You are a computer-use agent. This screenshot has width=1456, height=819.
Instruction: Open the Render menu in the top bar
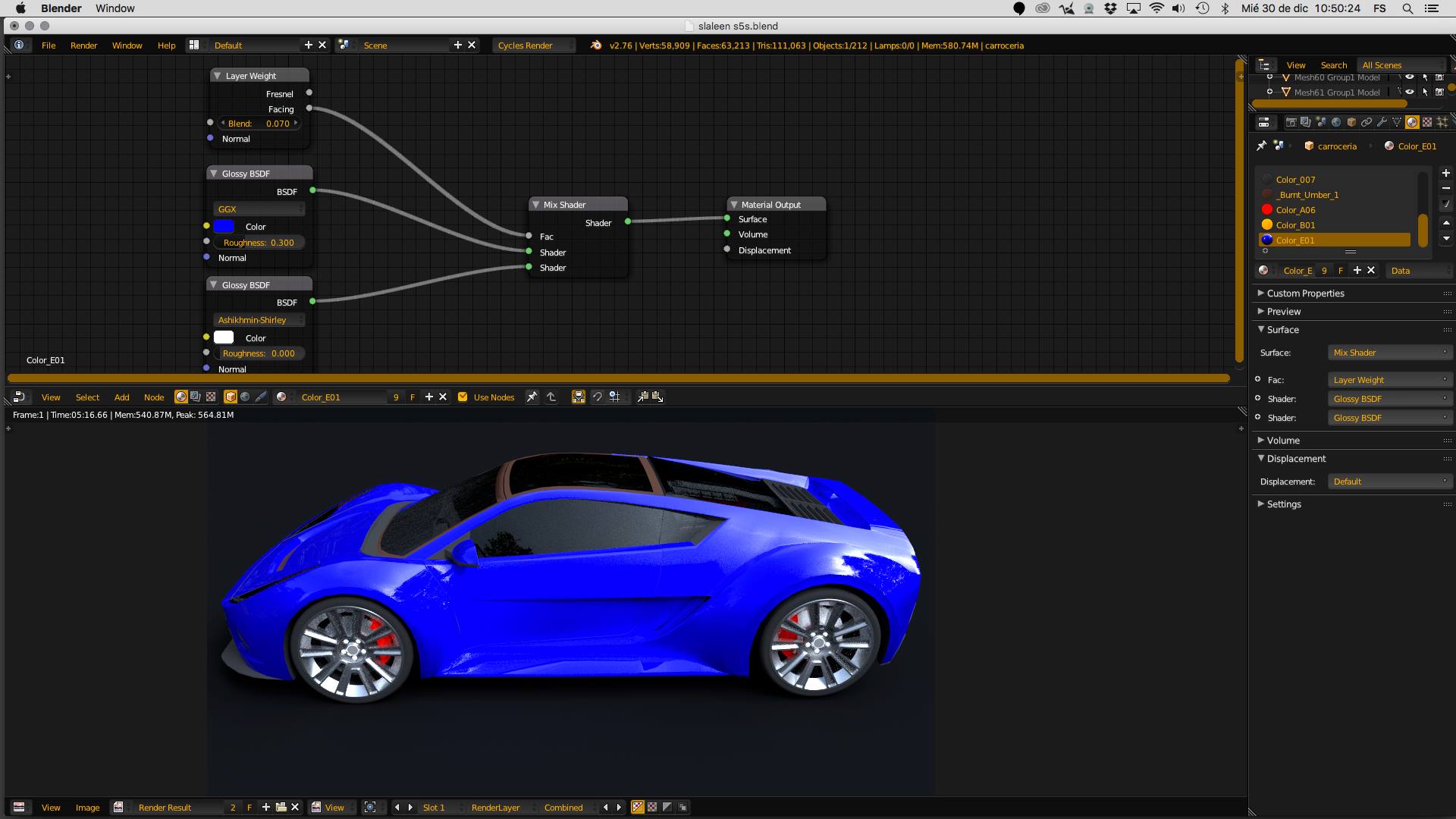pyautogui.click(x=83, y=45)
